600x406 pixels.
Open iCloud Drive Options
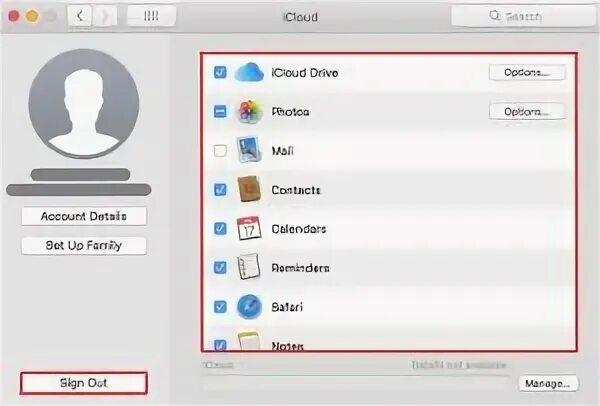tap(527, 72)
